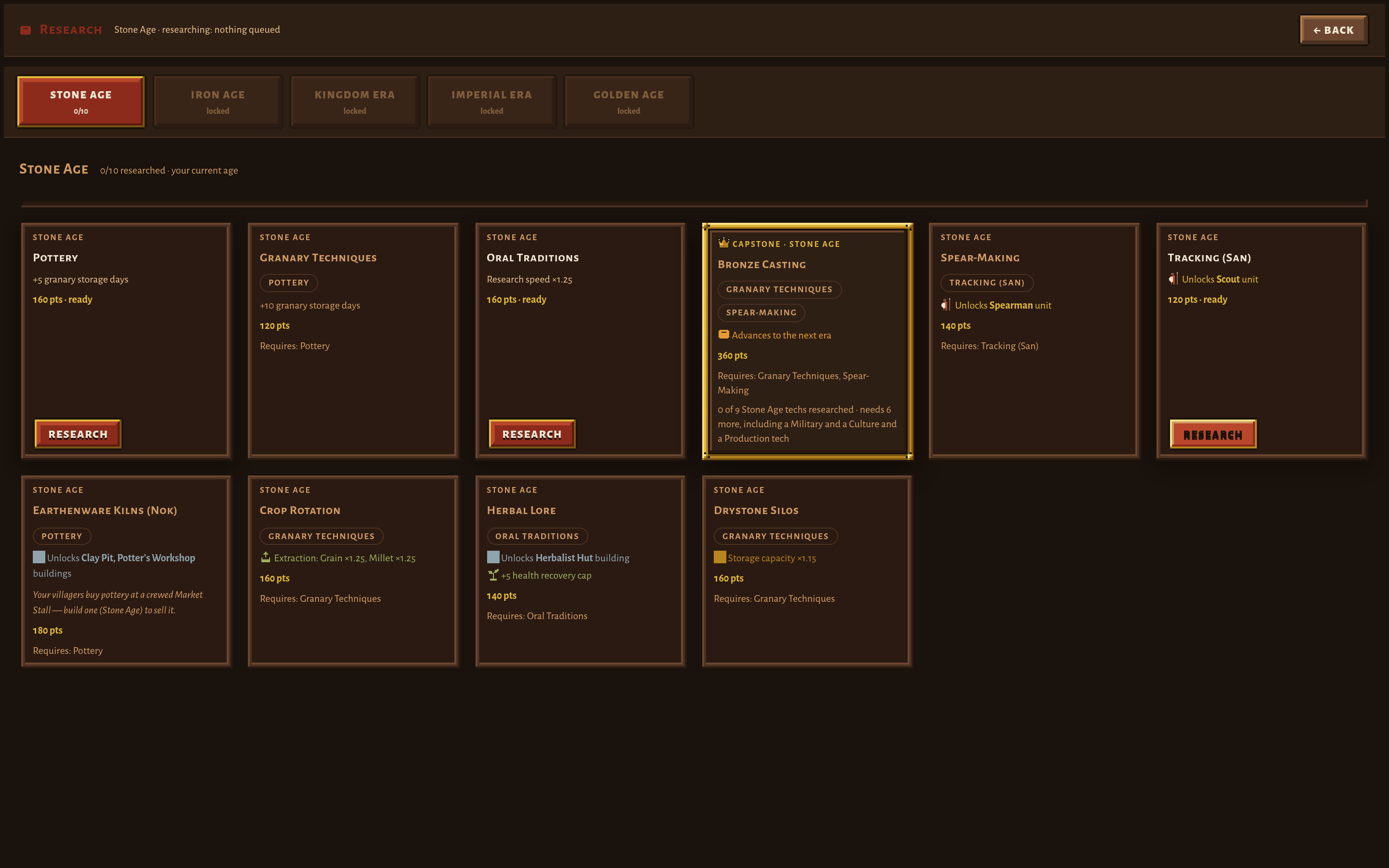This screenshot has height=868, width=1389.
Task: Click Research on Tracking (San) card
Action: point(1213,434)
